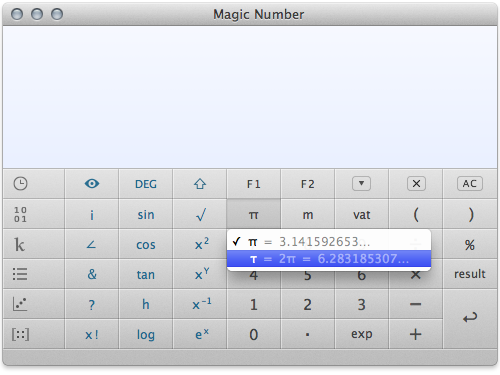The height and width of the screenshot is (375, 500).
Task: Switch the DEG angle mode
Action: tap(146, 184)
